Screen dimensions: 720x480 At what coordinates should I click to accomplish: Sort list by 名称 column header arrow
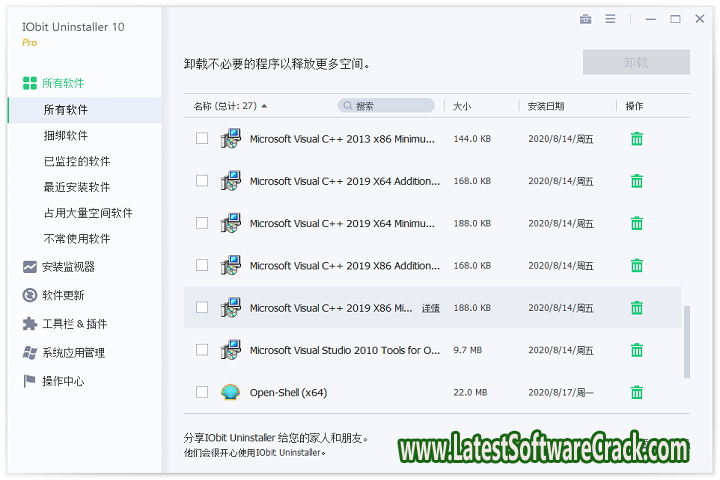(x=264, y=106)
